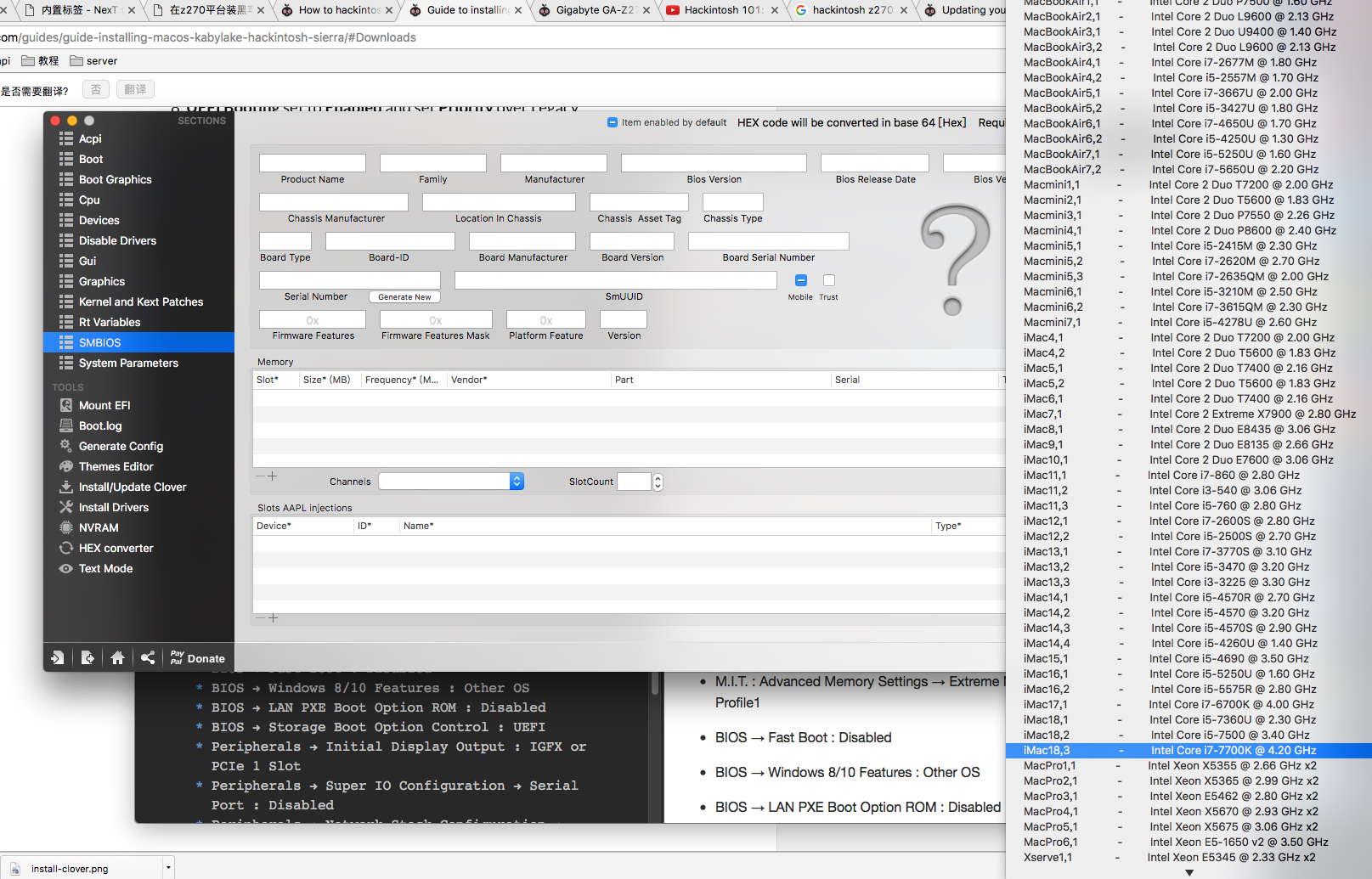
Task: Switch to 'Gigabyte GA-Z27' browser tab
Action: 596,10
